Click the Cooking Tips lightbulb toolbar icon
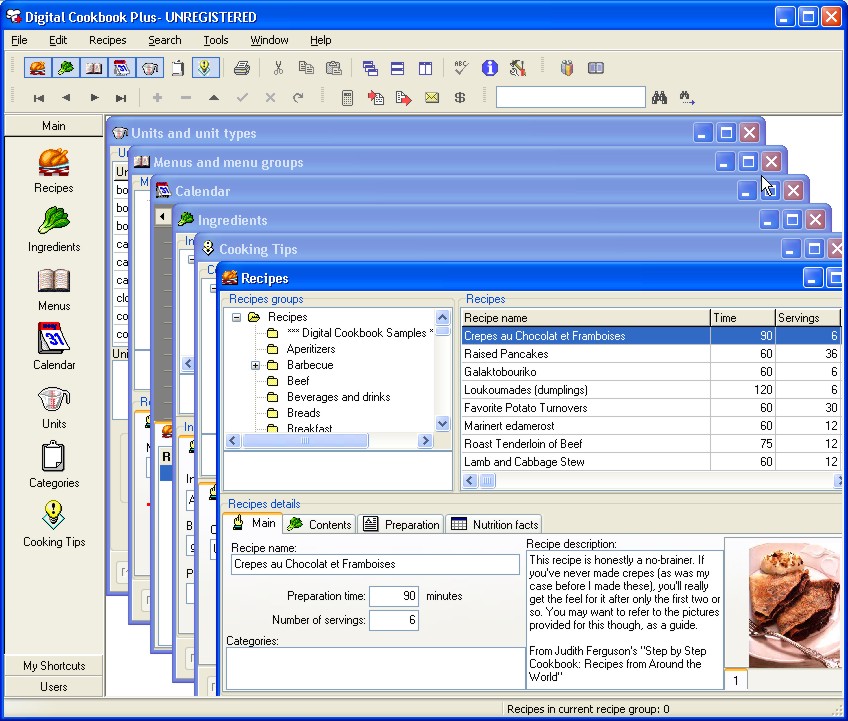Image resolution: width=848 pixels, height=721 pixels. (205, 68)
